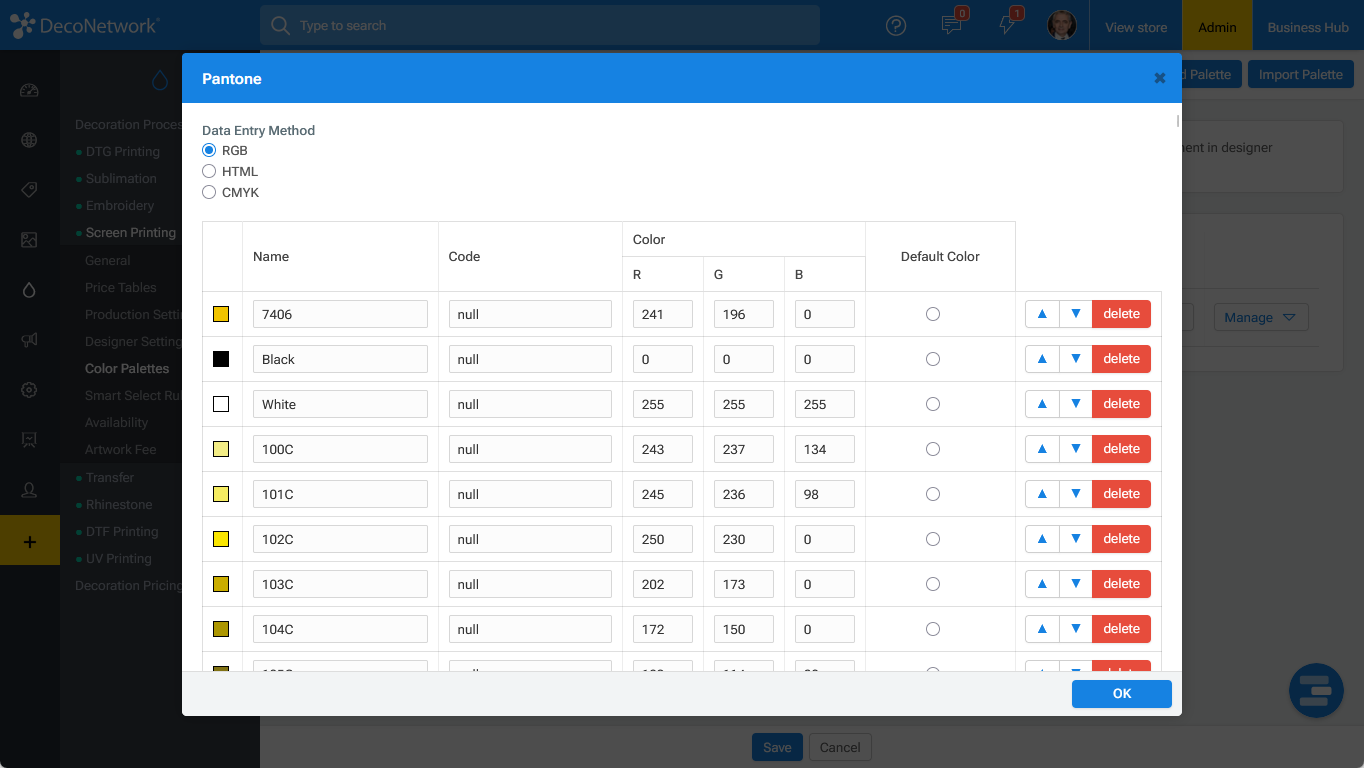Move the 104C row up
The height and width of the screenshot is (768, 1364).
pos(1042,629)
